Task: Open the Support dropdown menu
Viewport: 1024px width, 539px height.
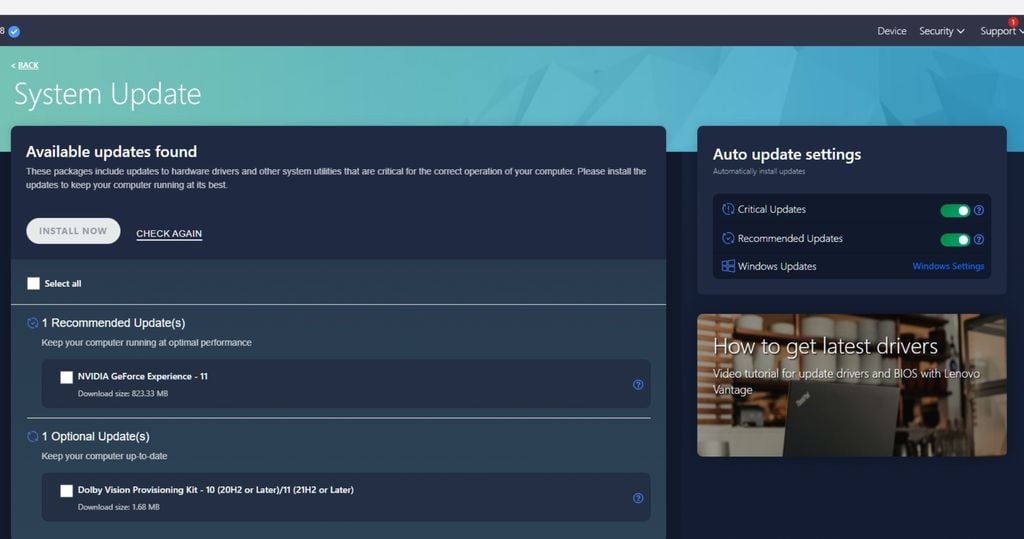Action: (x=1000, y=31)
